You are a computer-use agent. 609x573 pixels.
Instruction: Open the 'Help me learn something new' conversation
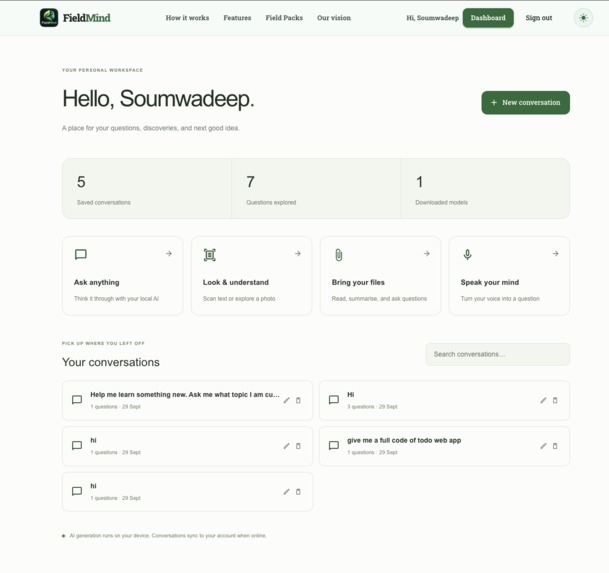tap(187, 401)
